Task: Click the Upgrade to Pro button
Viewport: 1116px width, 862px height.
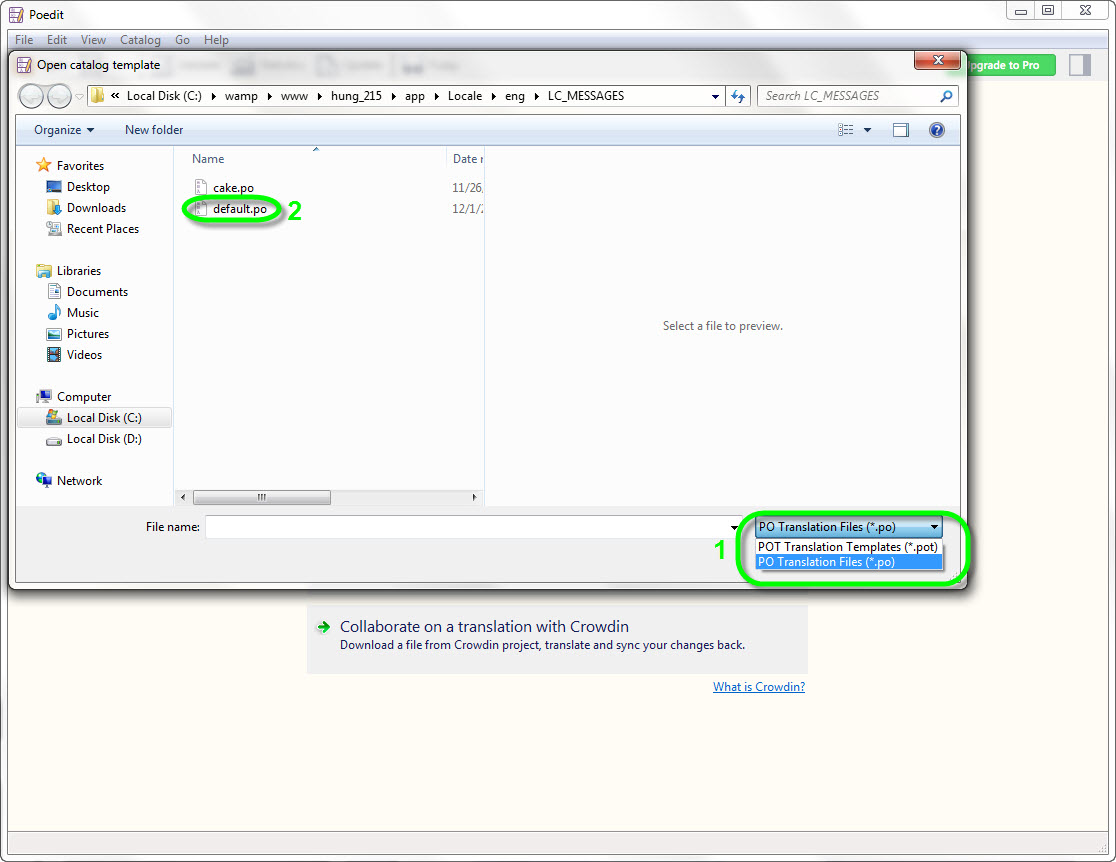Action: click(x=1011, y=65)
